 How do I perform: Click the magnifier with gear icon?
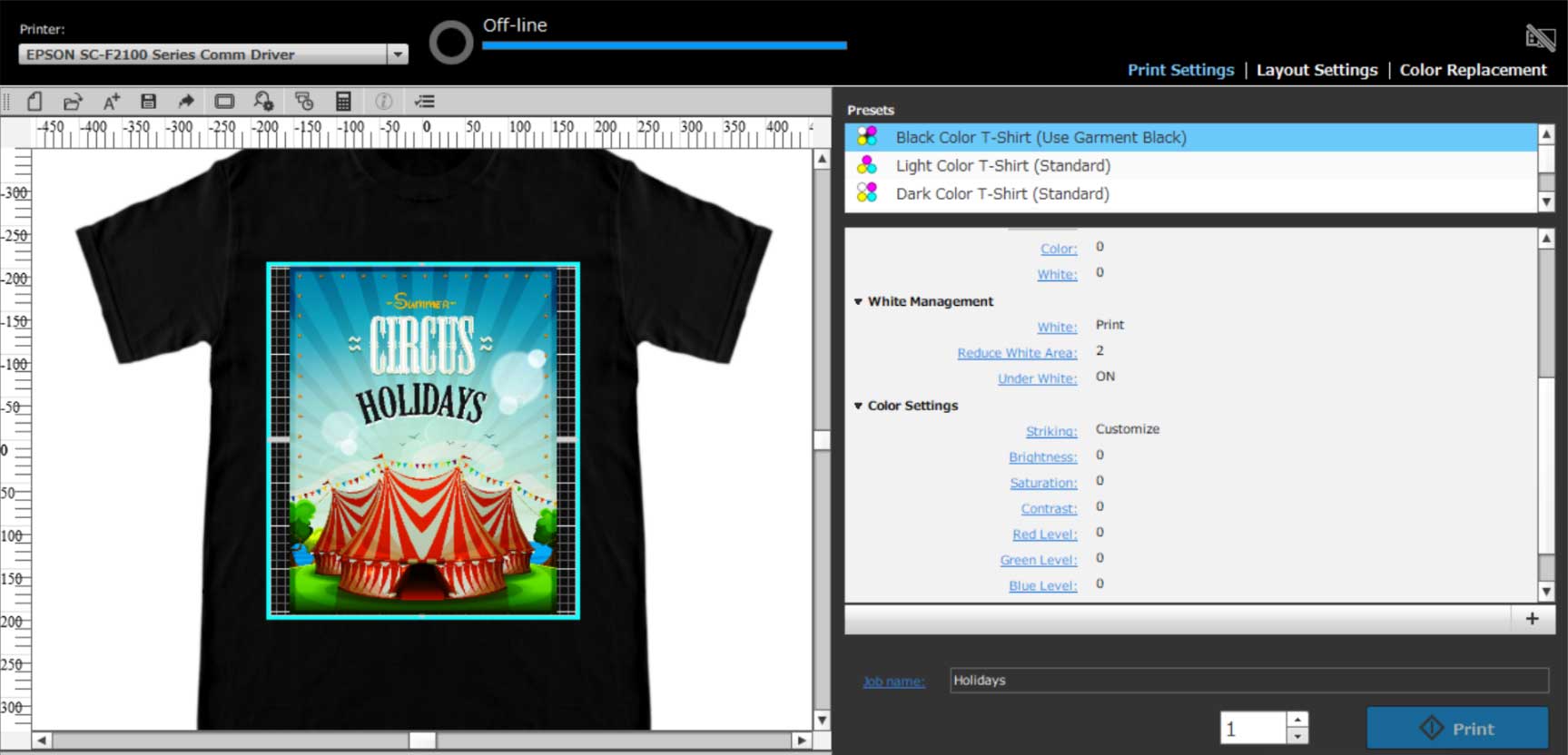[263, 102]
